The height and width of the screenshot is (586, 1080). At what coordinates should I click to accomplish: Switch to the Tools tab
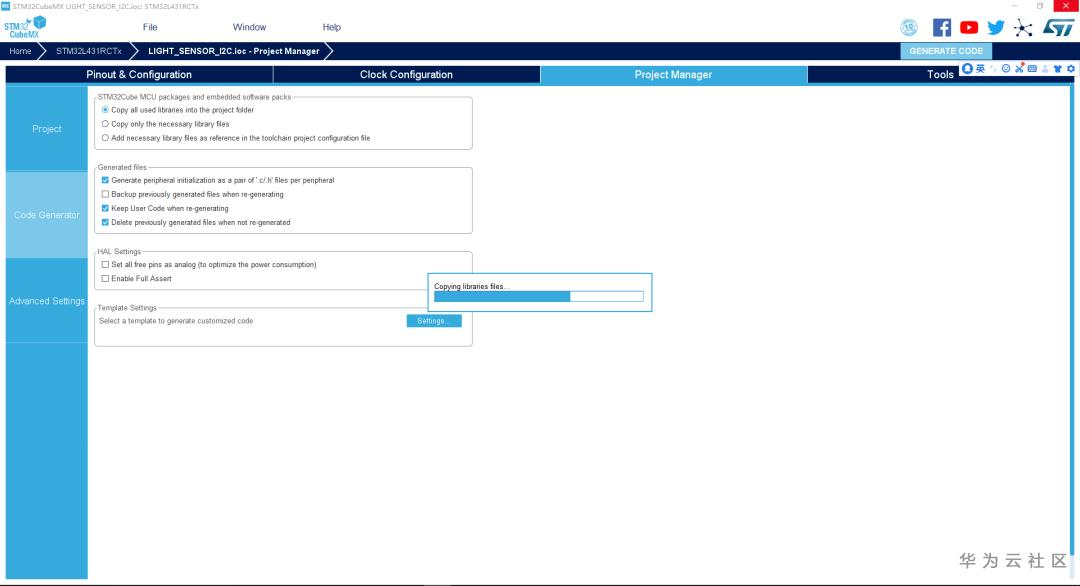click(x=939, y=74)
